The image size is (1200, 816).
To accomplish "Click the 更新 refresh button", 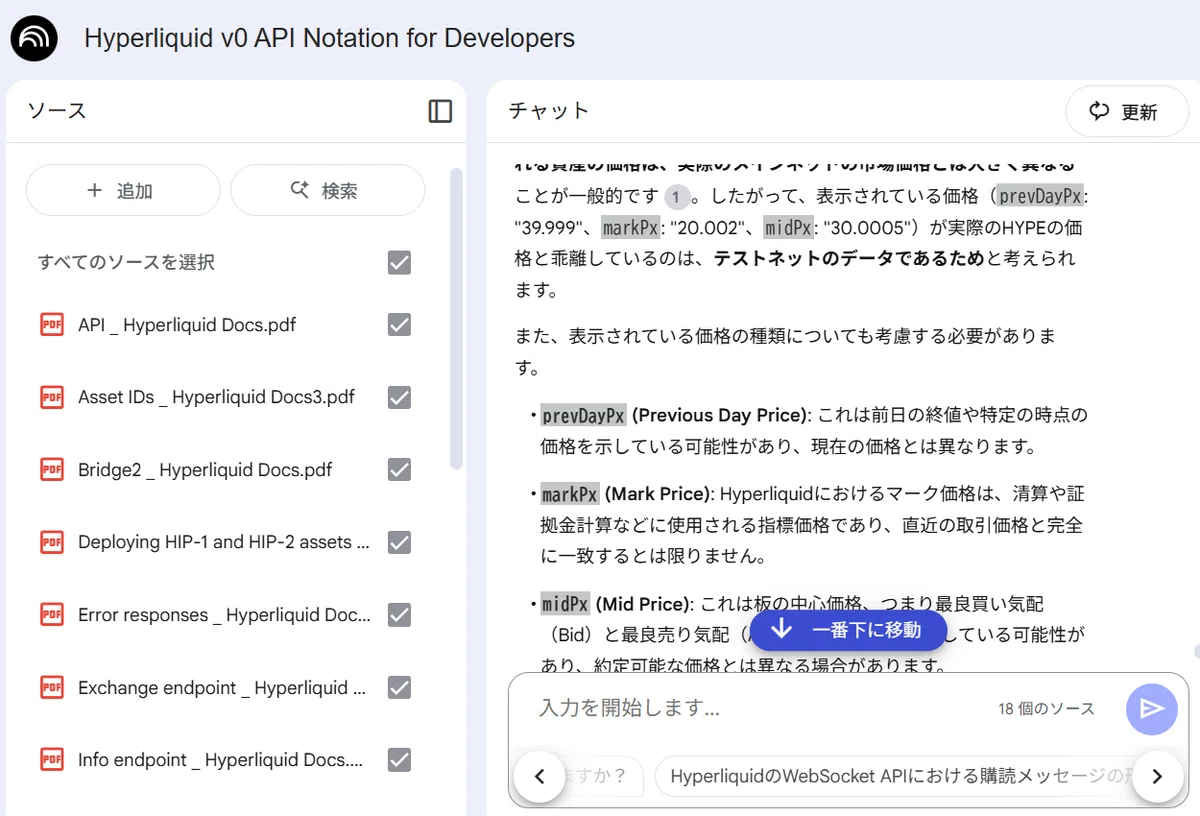I will (x=1126, y=112).
